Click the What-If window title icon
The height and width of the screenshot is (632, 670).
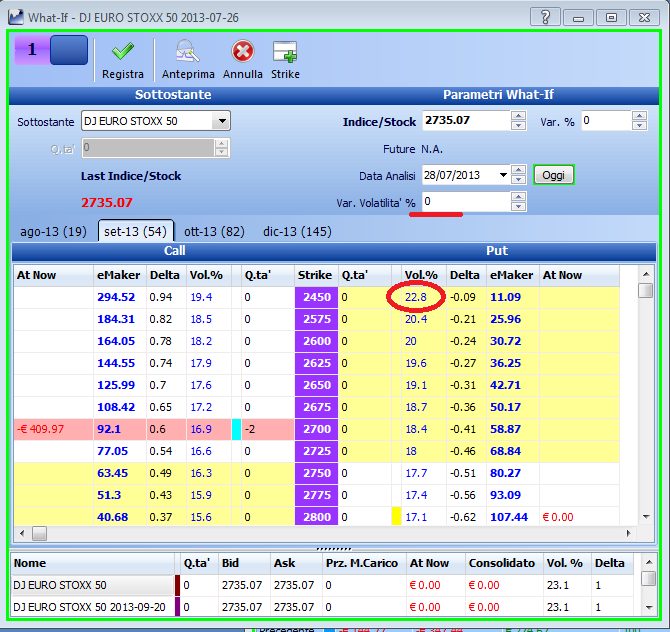click(x=16, y=17)
